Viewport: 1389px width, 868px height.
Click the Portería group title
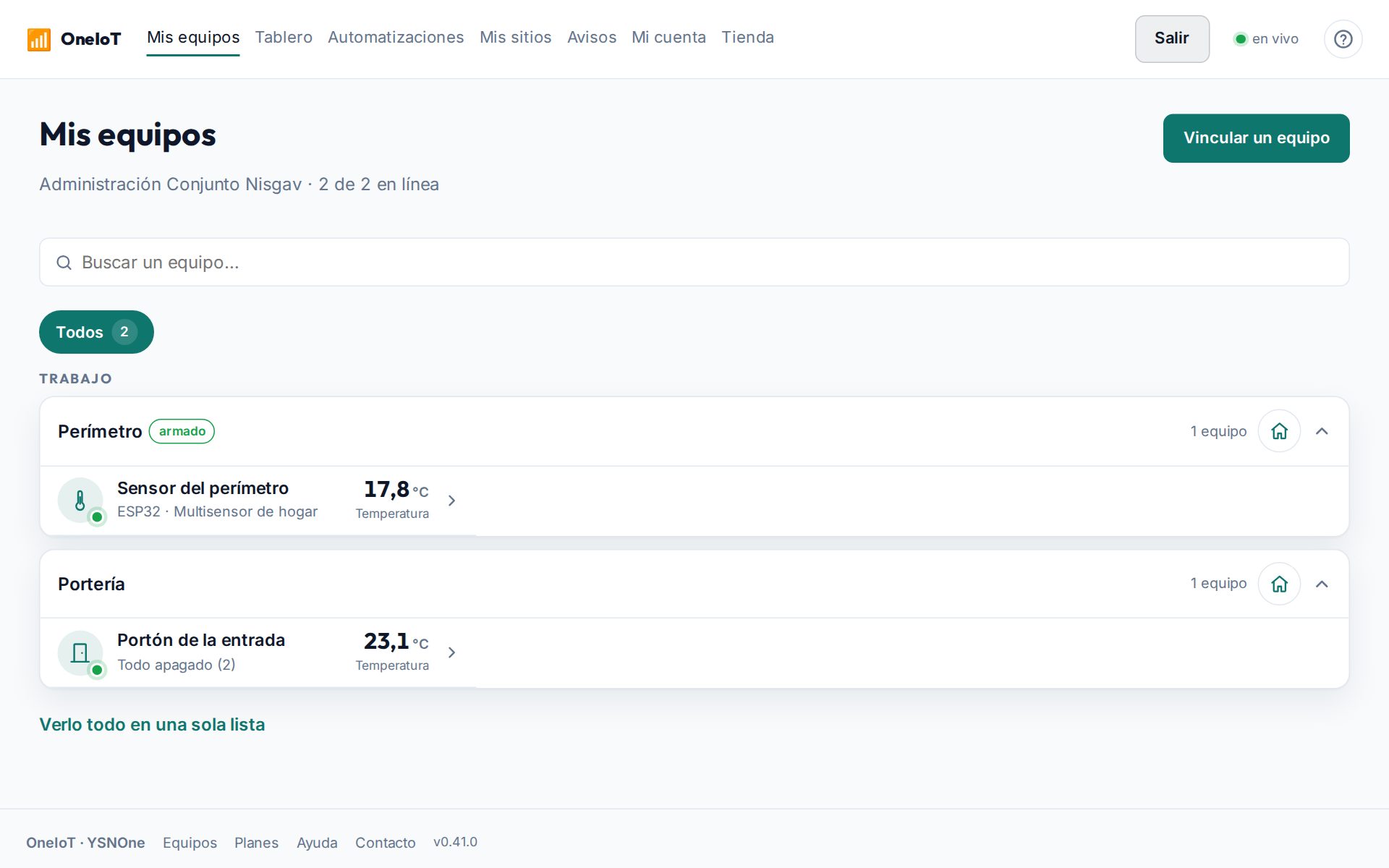point(91,584)
